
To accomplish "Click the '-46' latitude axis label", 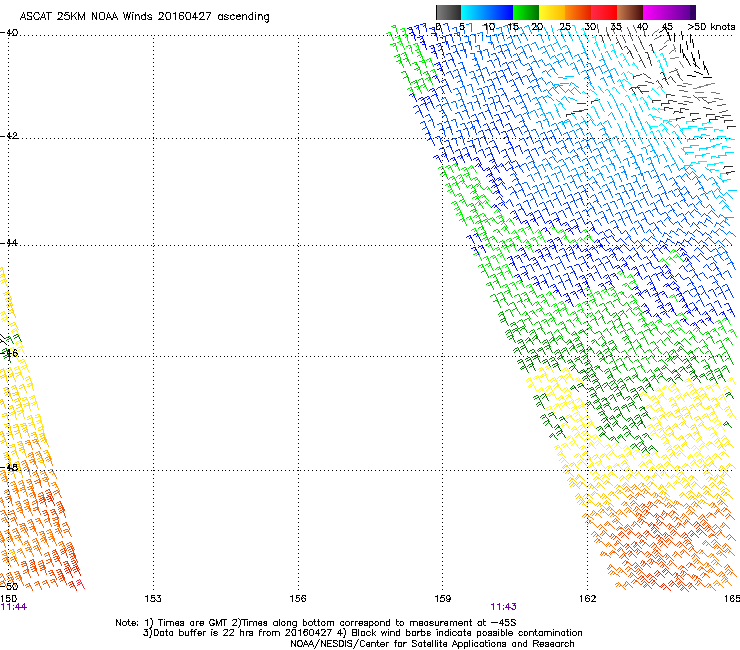I will [x=9, y=353].
